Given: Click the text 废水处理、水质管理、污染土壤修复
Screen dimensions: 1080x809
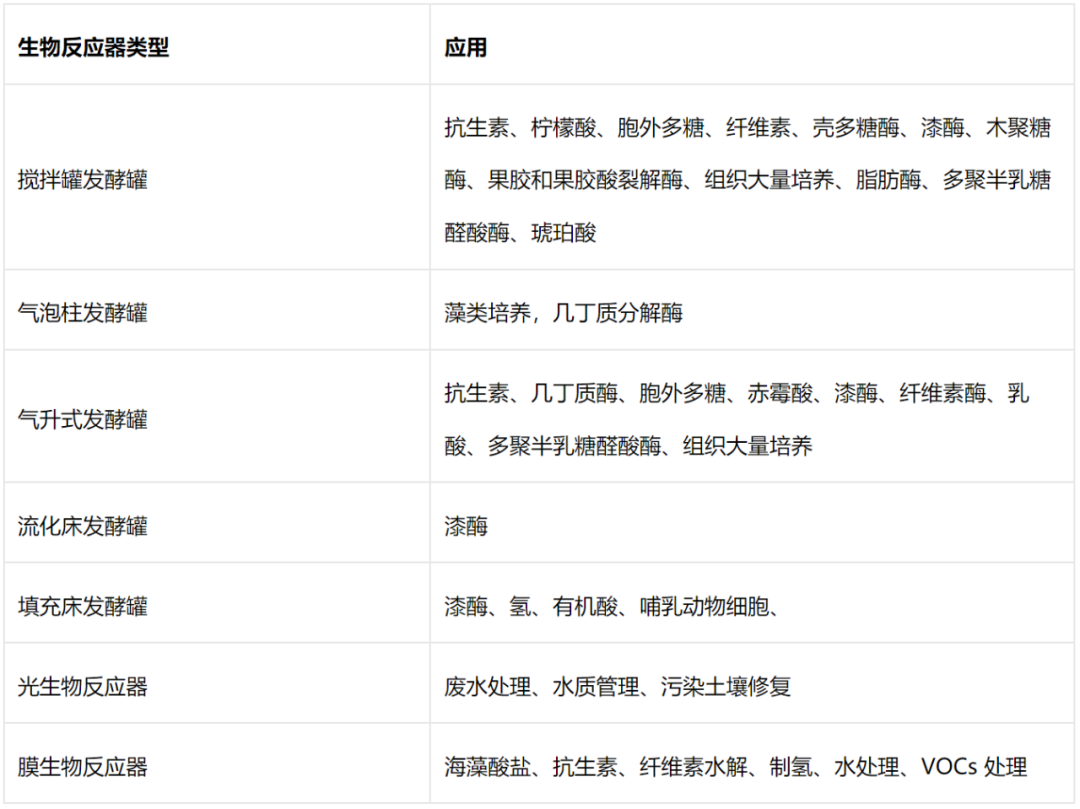Looking at the screenshot, I should (x=618, y=686).
